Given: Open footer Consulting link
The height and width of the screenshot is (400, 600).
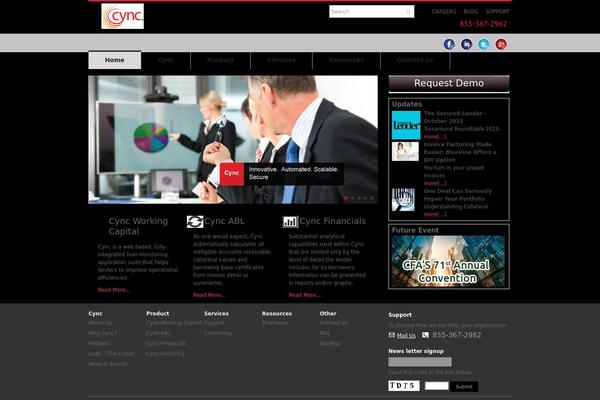Looking at the screenshot, I should [218, 333].
